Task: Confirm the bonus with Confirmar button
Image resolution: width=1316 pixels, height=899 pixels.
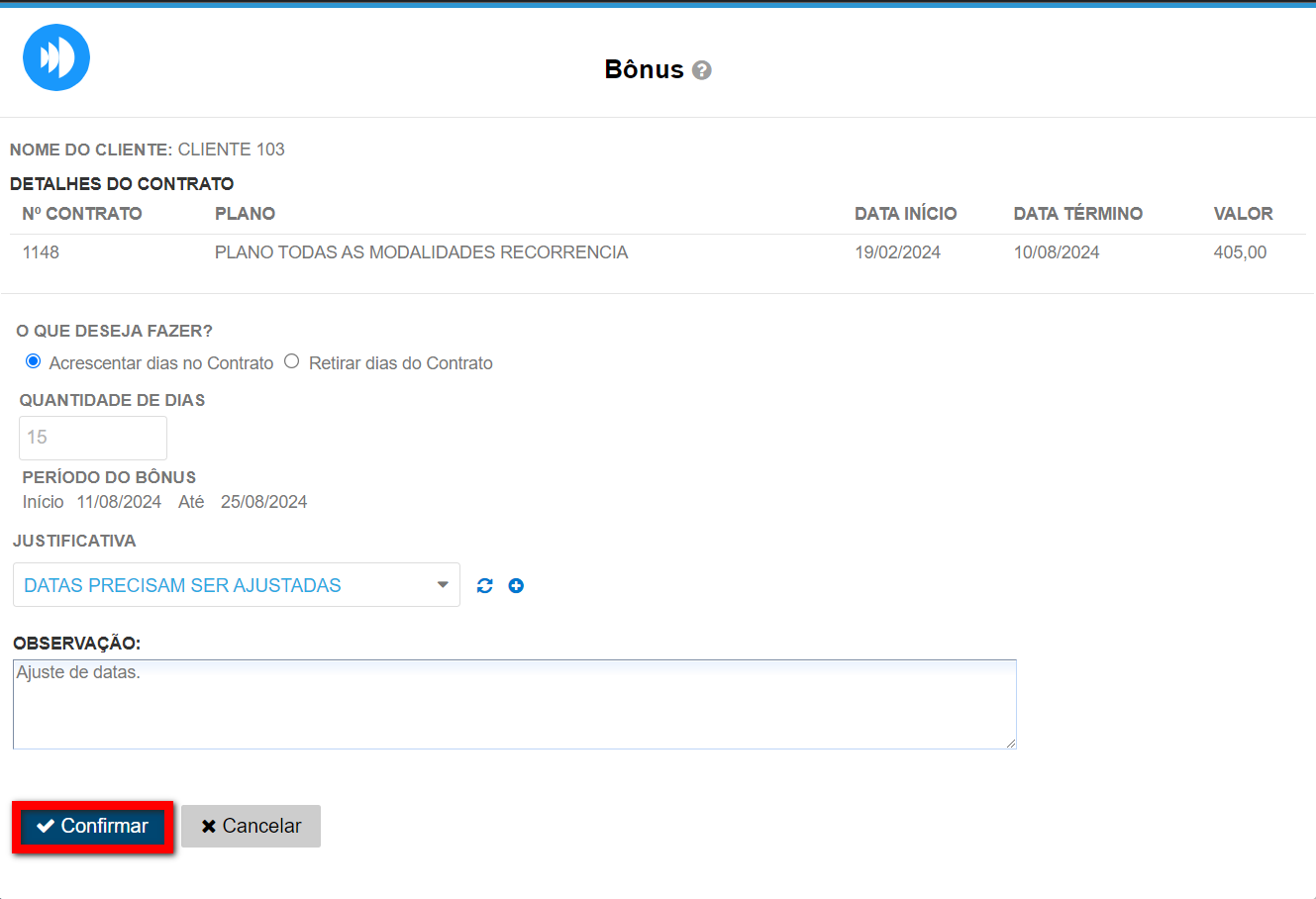Action: coord(93,827)
